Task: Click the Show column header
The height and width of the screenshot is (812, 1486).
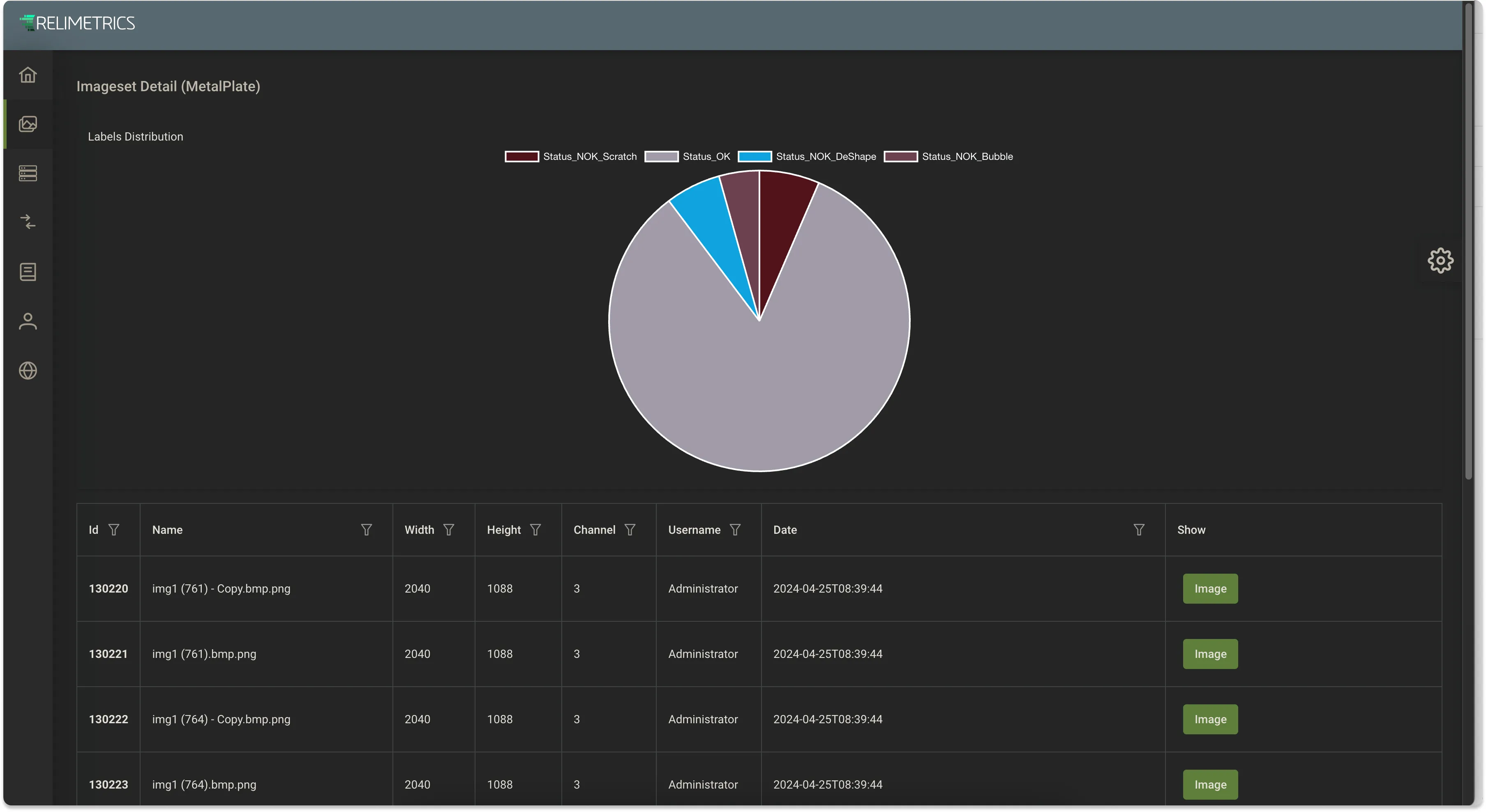Action: click(1191, 529)
